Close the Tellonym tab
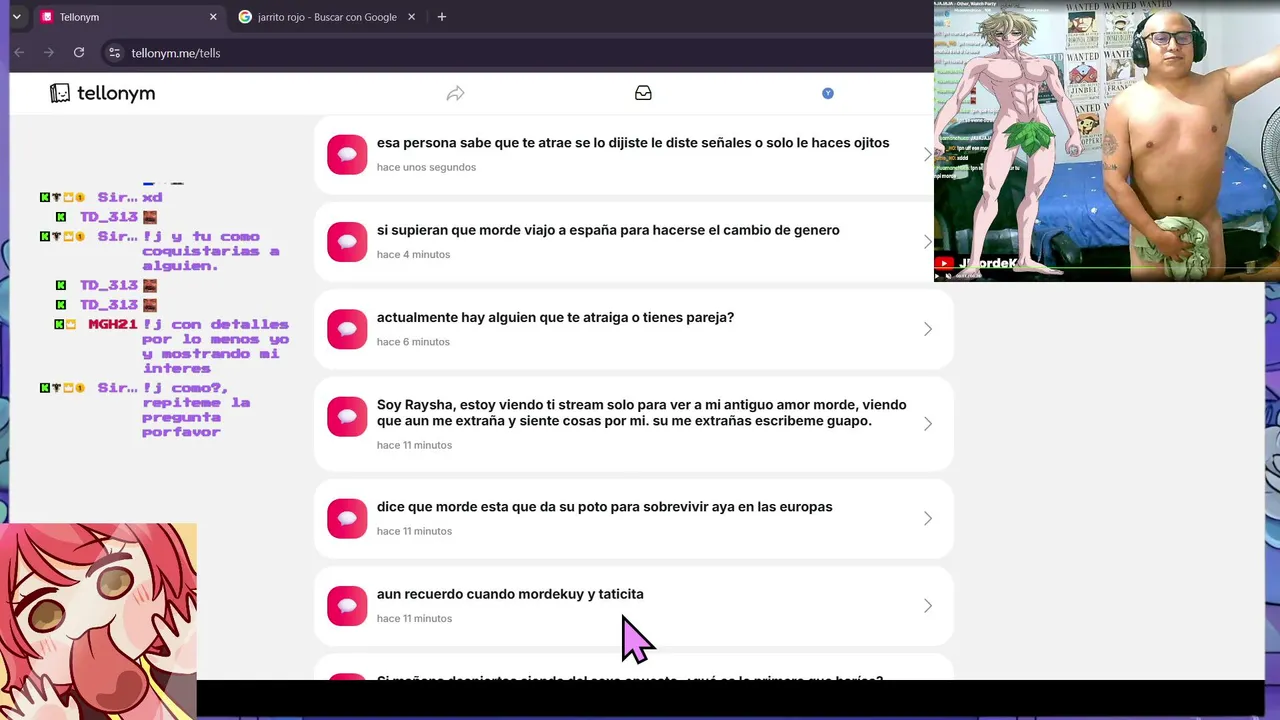 pyautogui.click(x=213, y=17)
